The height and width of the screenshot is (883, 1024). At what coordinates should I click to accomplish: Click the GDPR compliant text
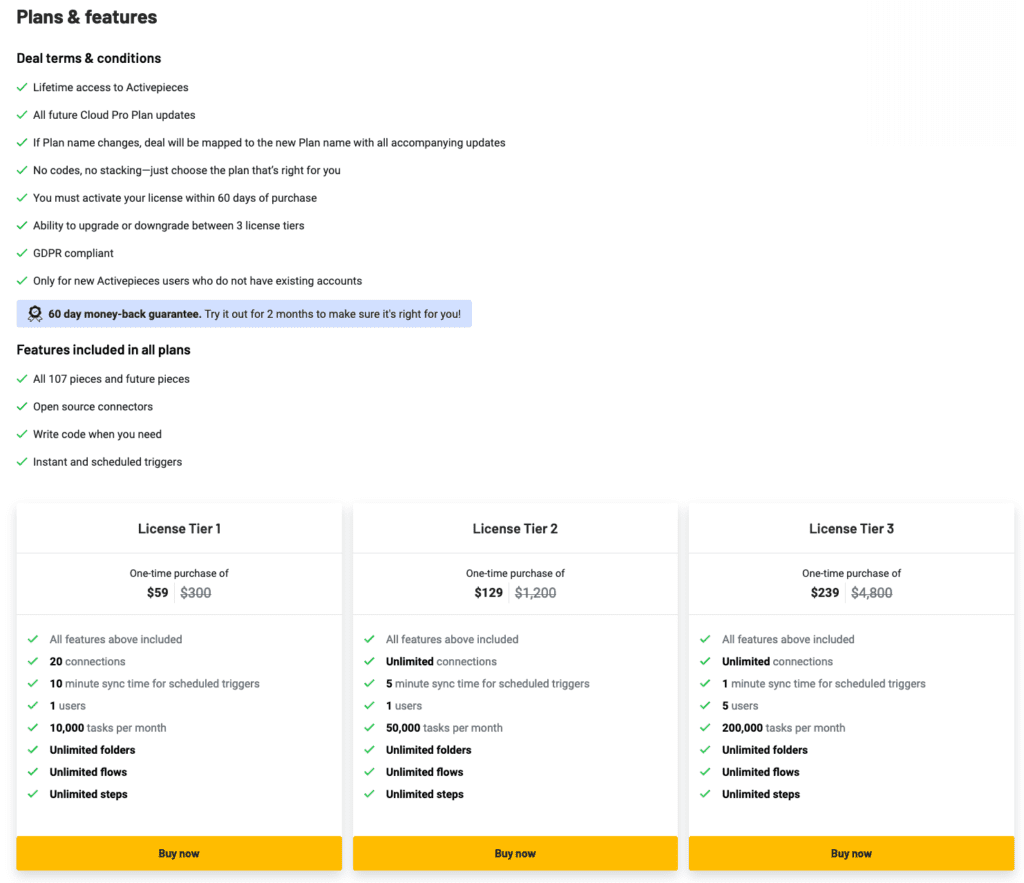pyautogui.click(x=73, y=253)
